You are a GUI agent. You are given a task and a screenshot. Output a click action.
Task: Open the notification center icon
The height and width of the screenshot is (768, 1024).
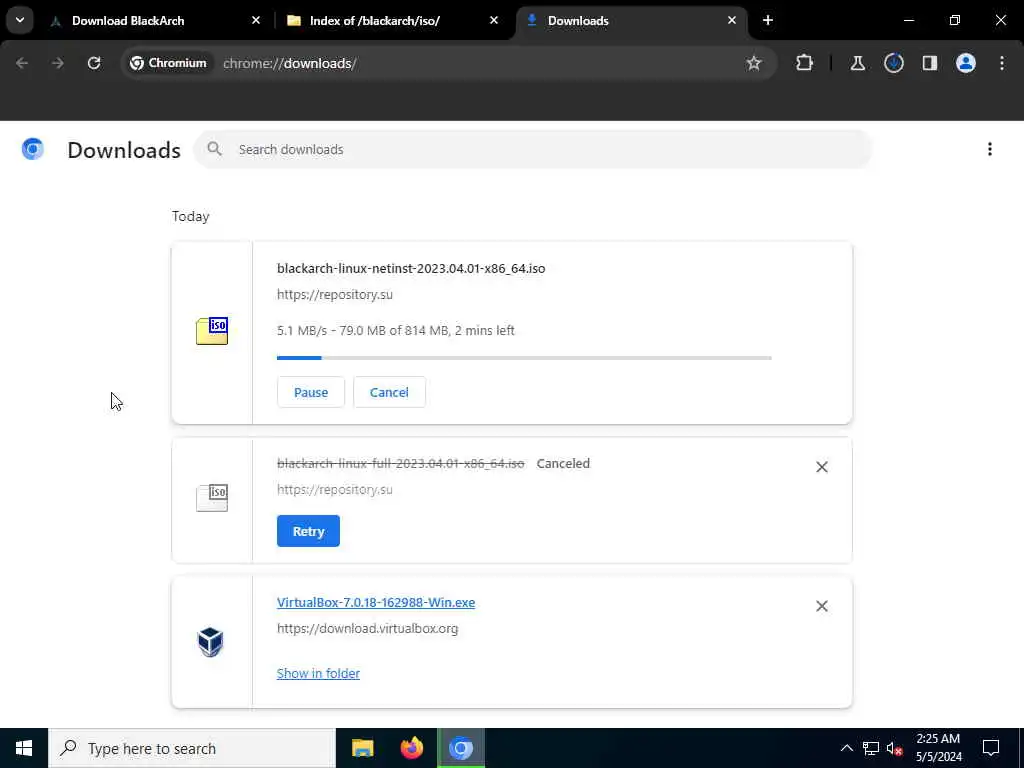pyautogui.click(x=991, y=748)
